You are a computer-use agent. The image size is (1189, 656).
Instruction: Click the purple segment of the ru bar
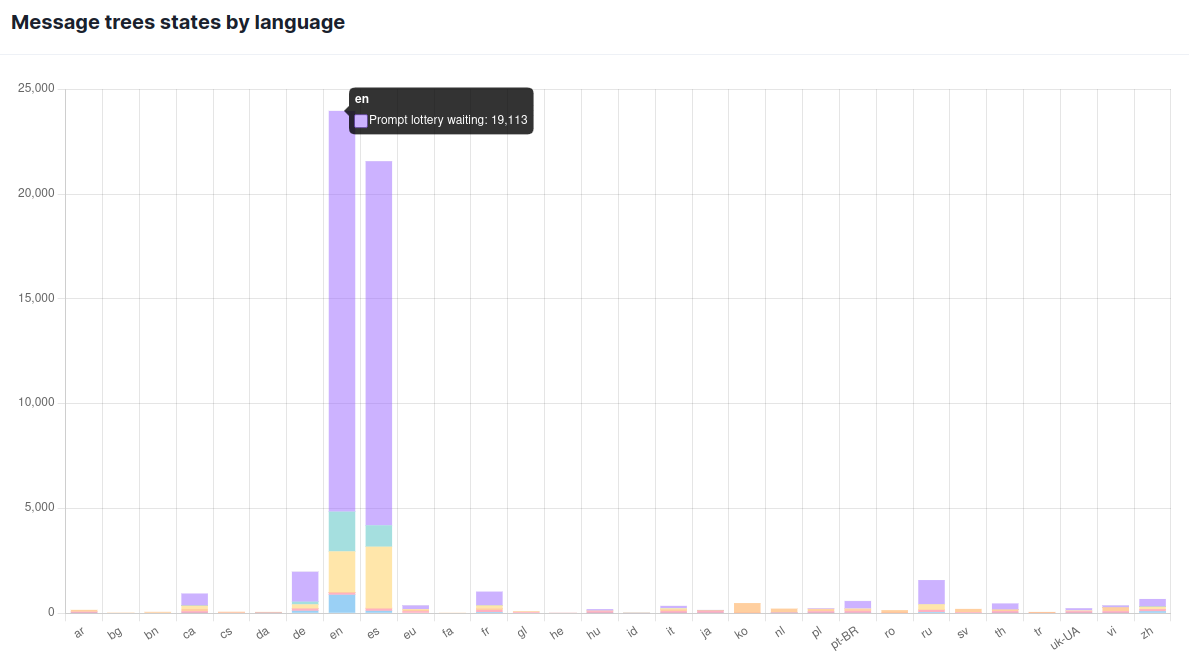[931, 592]
